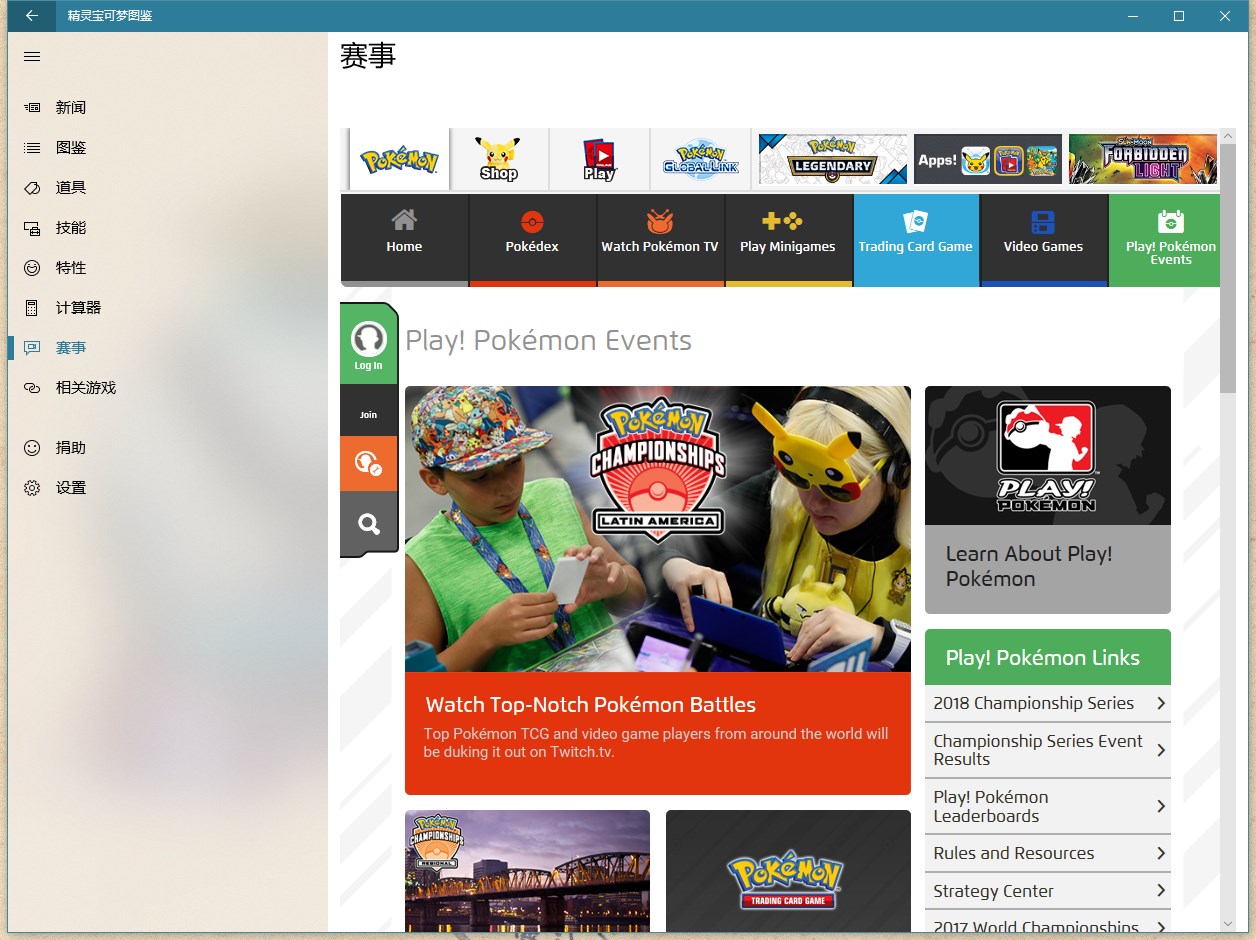Click the Video Games console icon
This screenshot has height=940, width=1256.
tap(1043, 221)
